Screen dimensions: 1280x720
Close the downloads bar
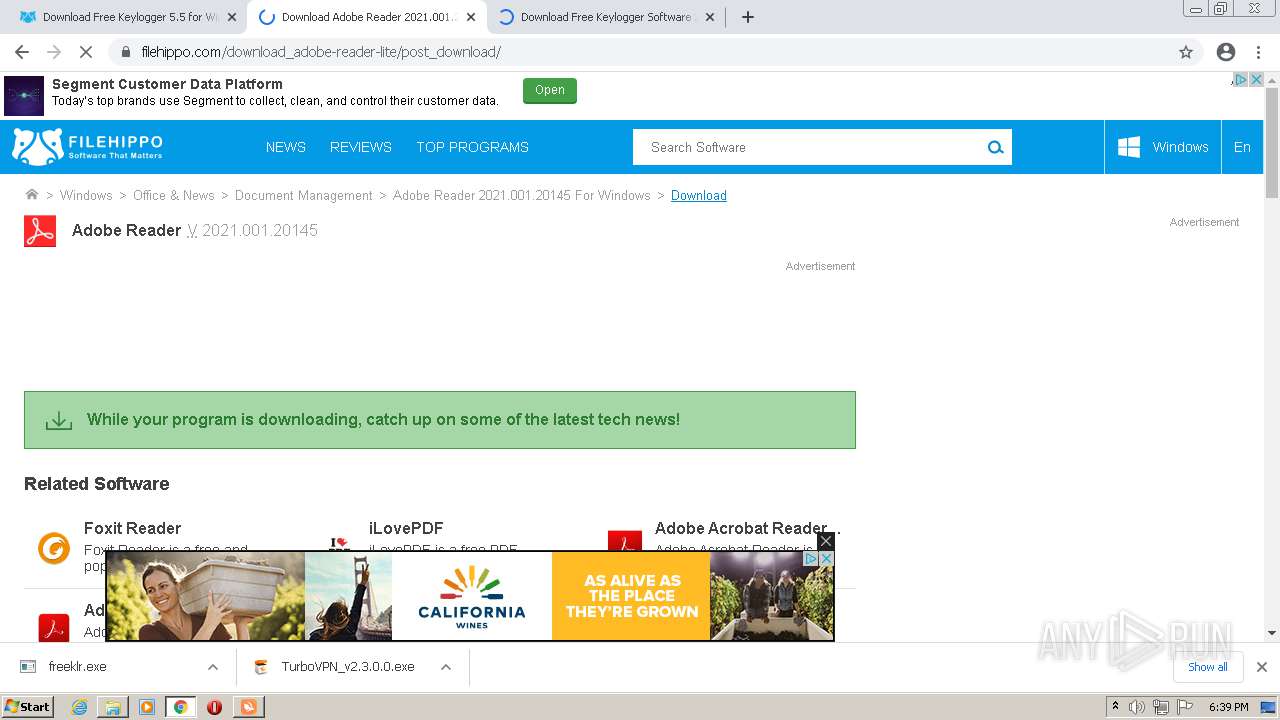click(1262, 667)
